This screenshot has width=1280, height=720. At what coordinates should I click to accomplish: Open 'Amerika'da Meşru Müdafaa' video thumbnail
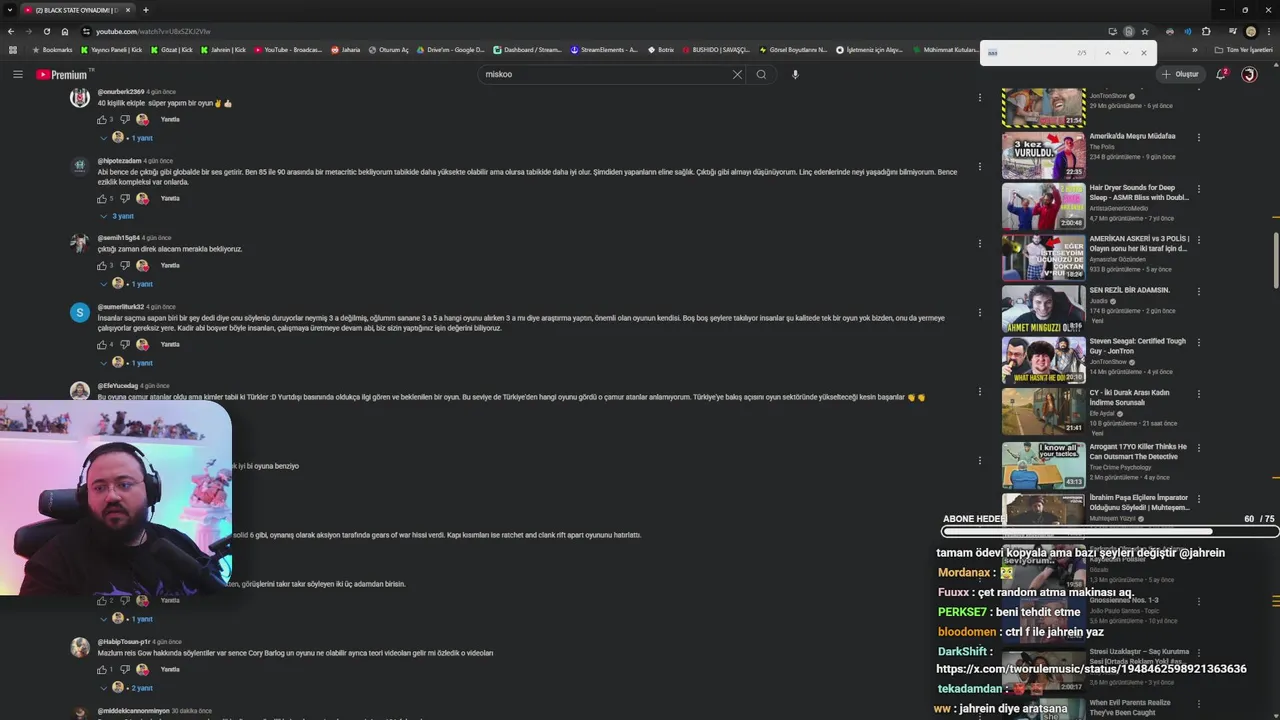coord(1043,155)
